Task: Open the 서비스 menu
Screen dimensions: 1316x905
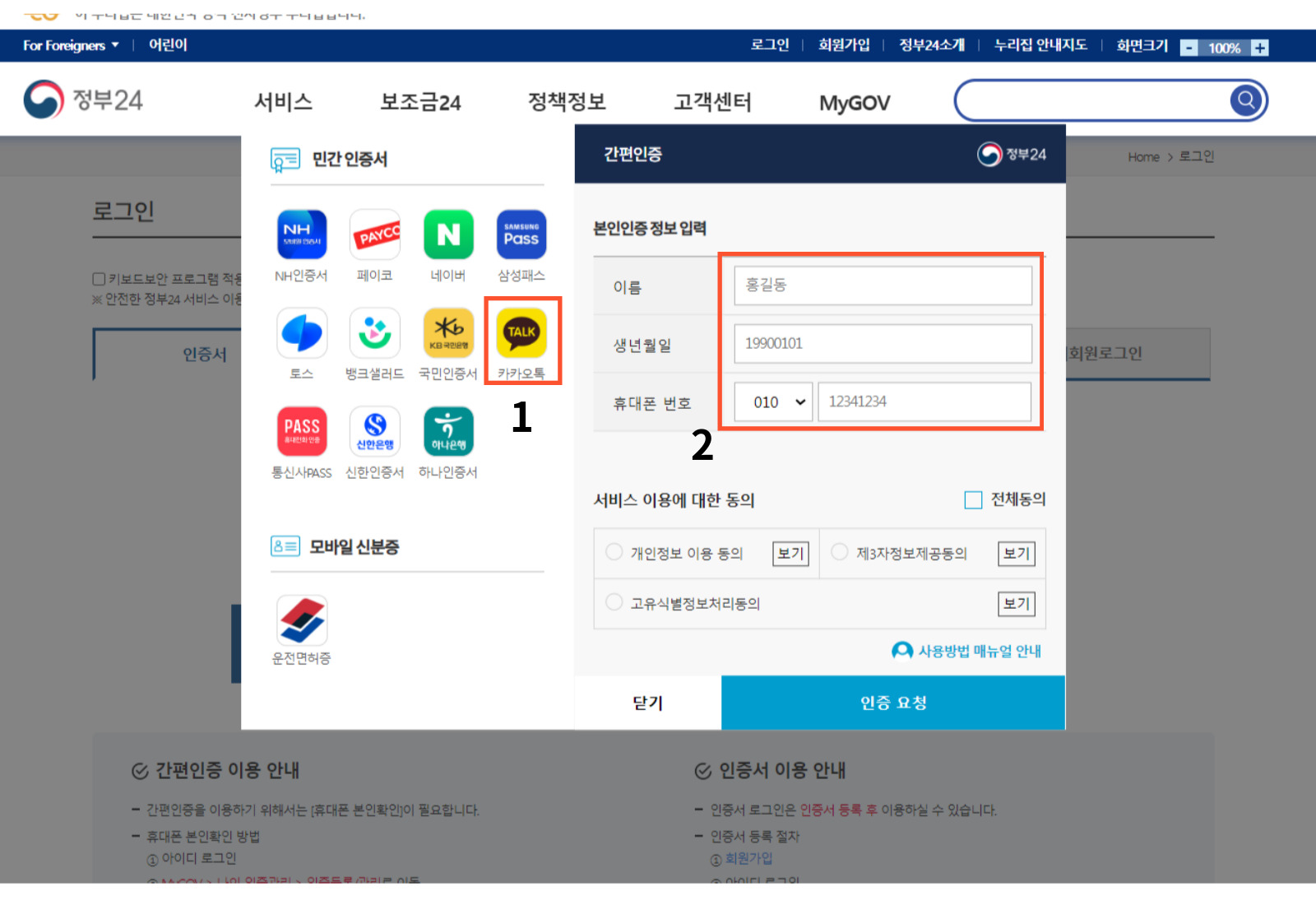Action: pos(283,102)
